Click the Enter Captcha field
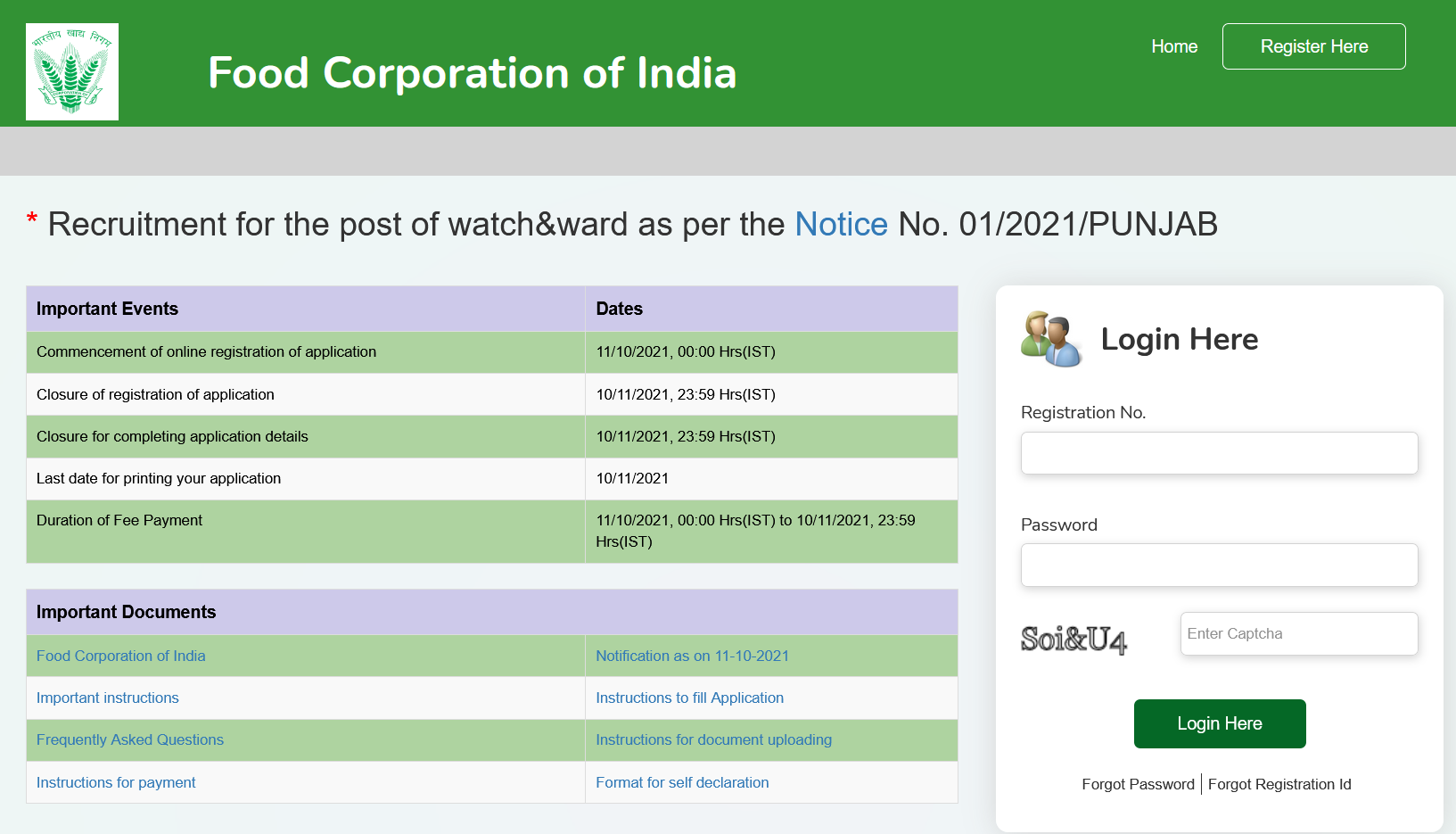 click(1299, 633)
